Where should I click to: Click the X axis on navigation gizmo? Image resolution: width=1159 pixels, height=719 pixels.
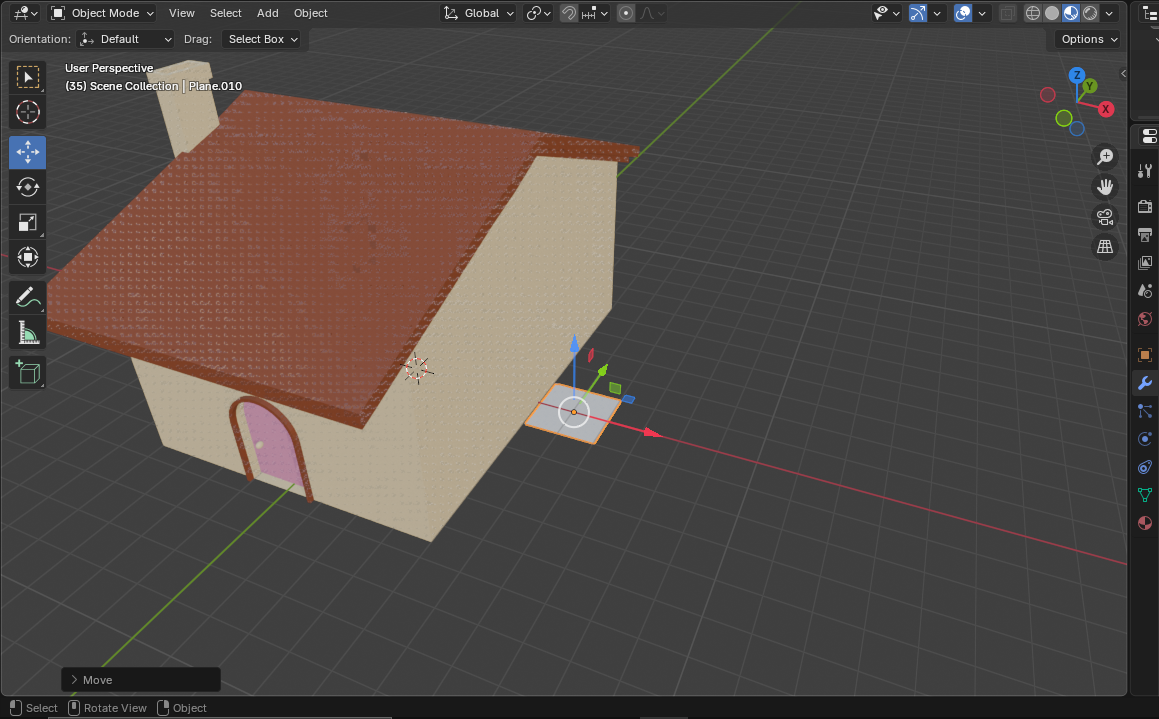pos(1106,109)
